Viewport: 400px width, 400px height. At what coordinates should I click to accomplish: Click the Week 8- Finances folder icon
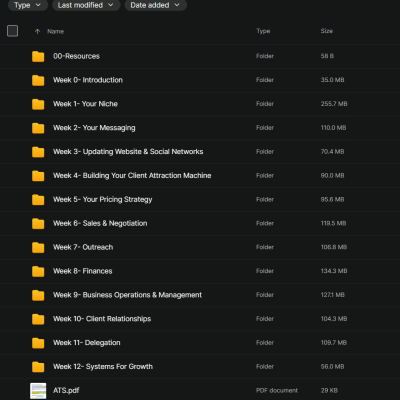click(x=38, y=271)
